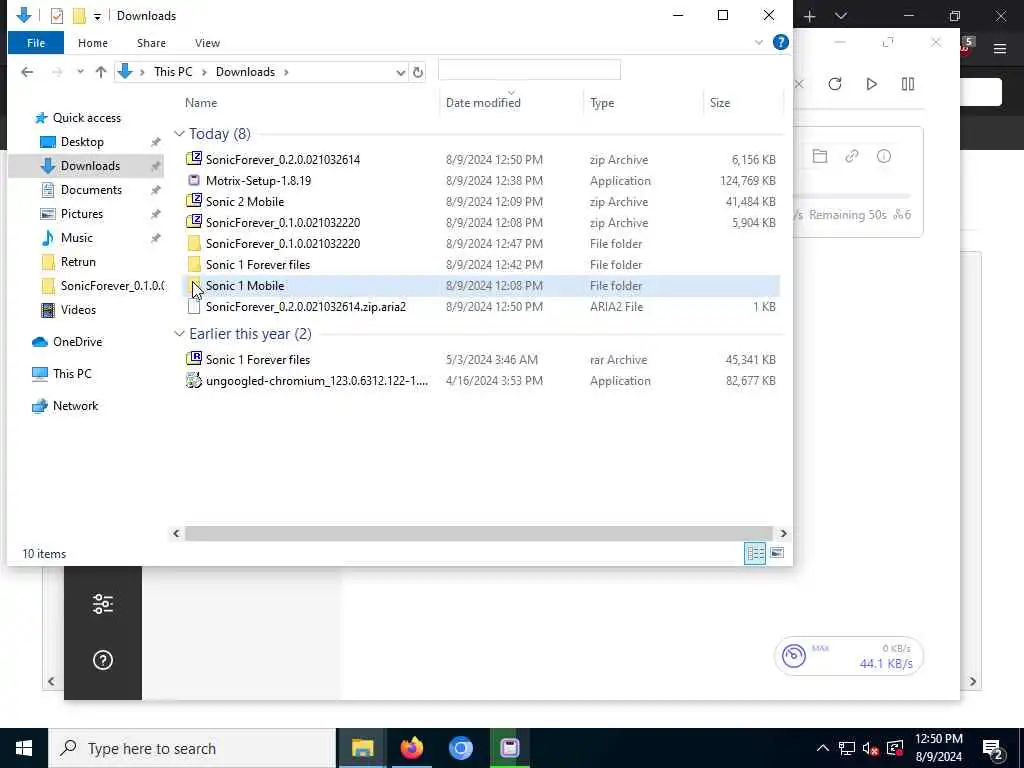Switch to large thumbnails view icon
Viewport: 1024px width, 768px height.
click(776, 553)
